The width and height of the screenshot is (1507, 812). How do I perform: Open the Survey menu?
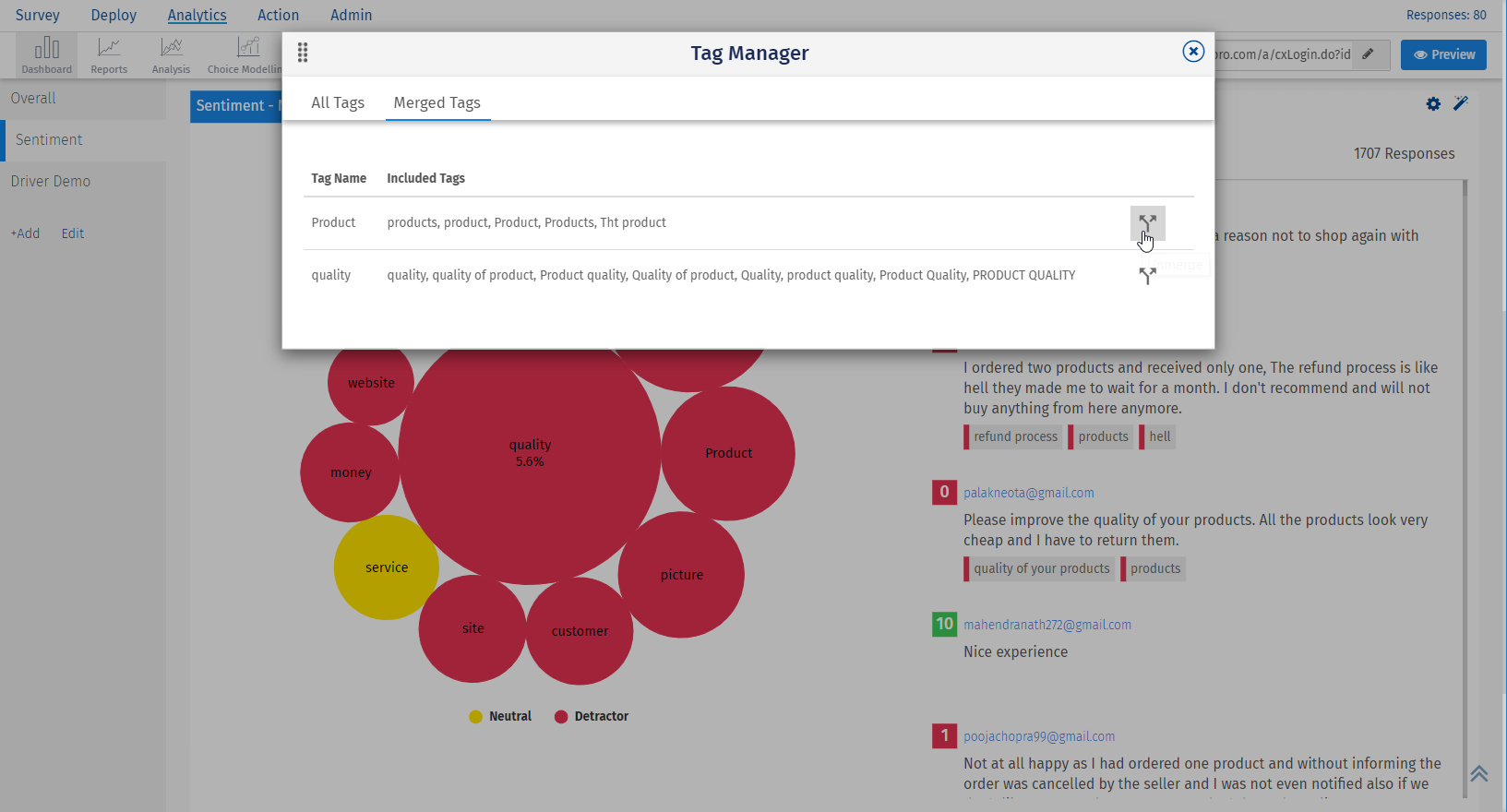coord(38,15)
